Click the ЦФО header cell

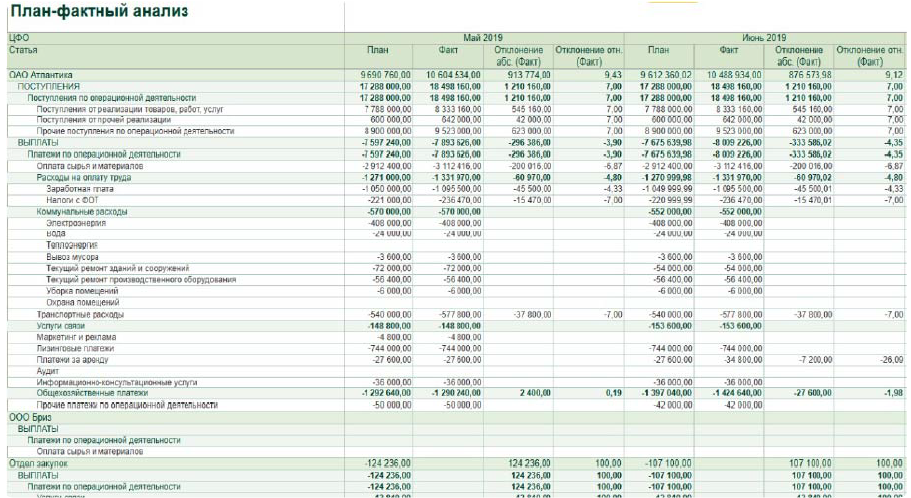[x=18, y=38]
